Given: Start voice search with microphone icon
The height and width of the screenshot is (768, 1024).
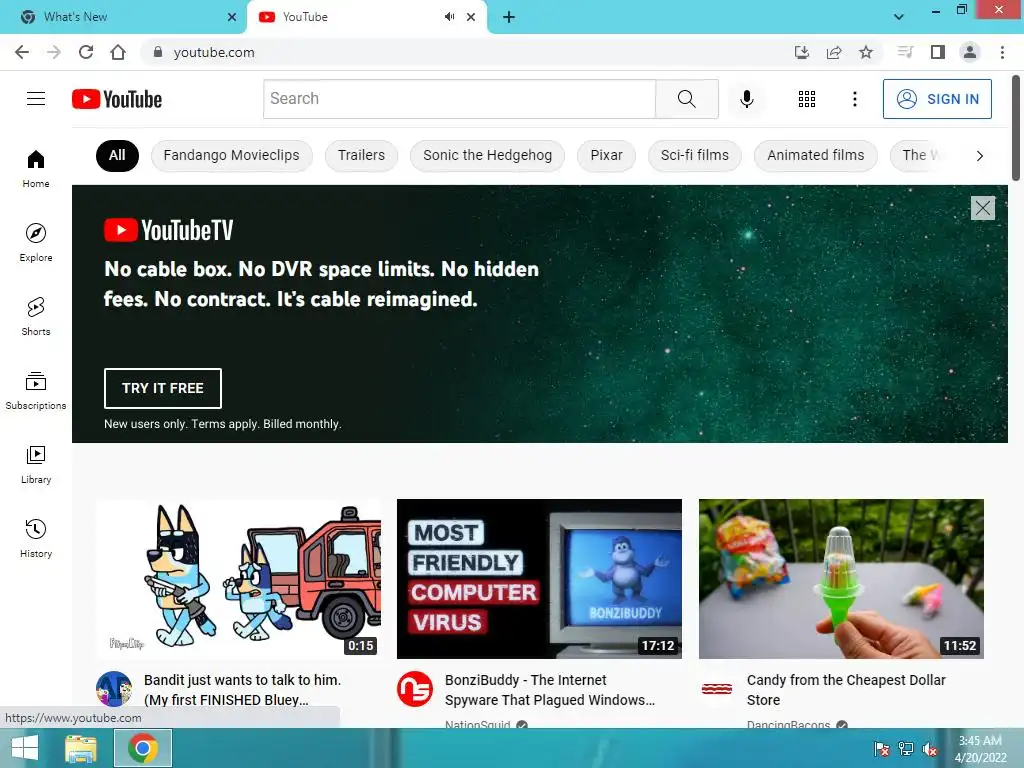Looking at the screenshot, I should coord(746,99).
